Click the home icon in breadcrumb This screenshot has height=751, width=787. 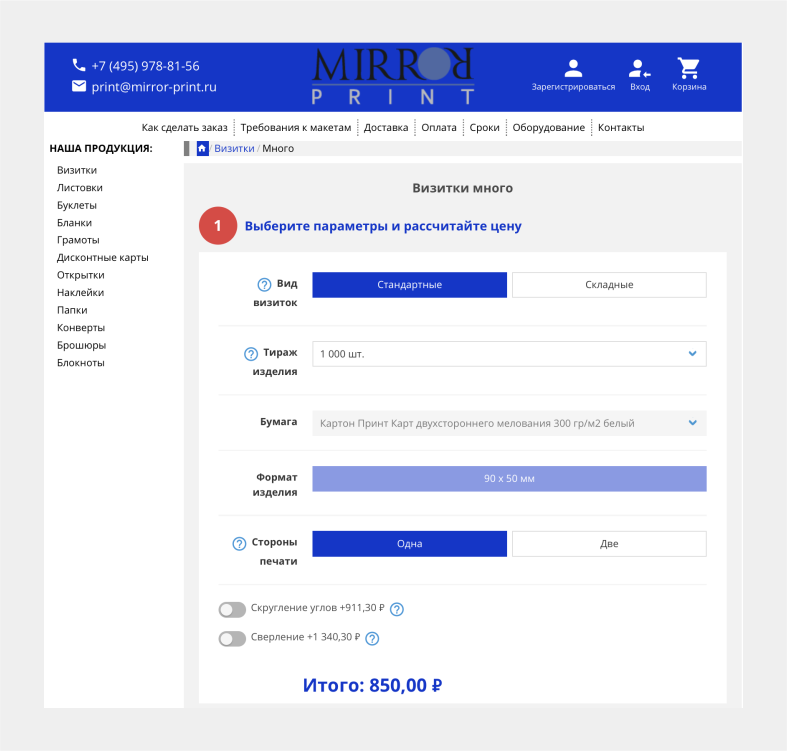click(x=202, y=148)
